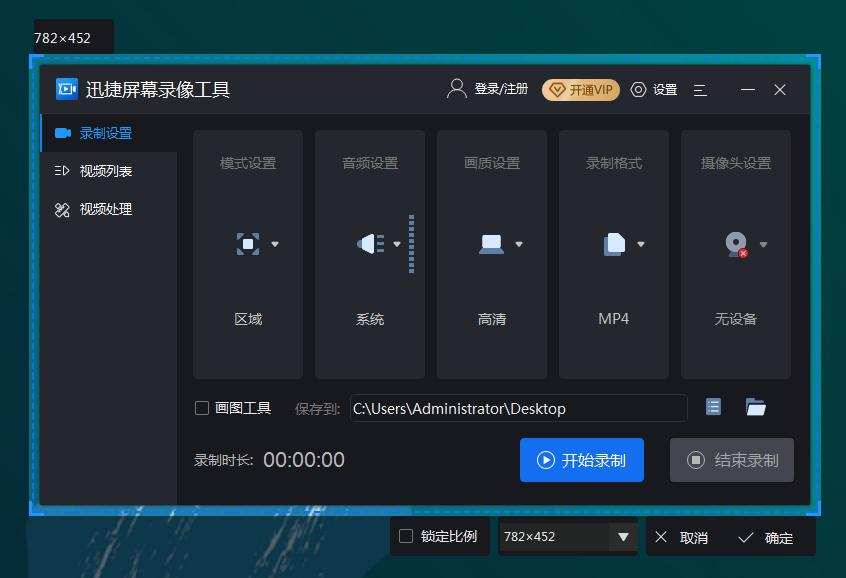Click the 迅捷屏幕录像工具 app logo icon
Screen dimensions: 846x578
pyautogui.click(x=67, y=89)
